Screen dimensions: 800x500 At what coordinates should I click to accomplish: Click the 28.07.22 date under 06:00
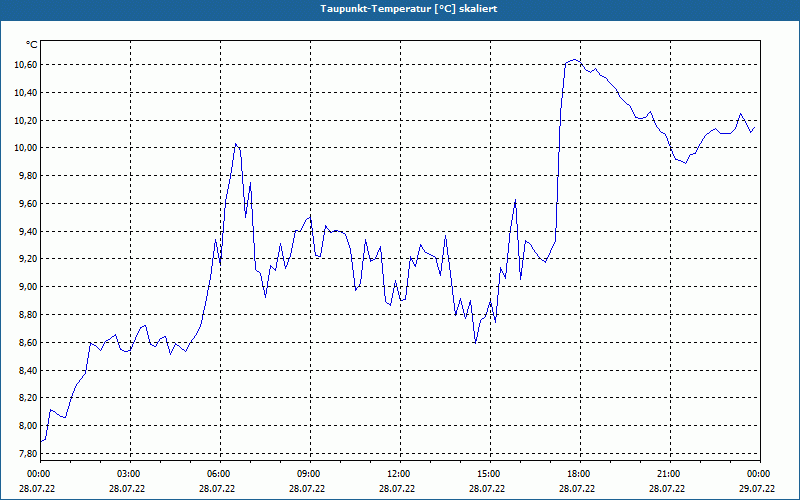tap(217, 488)
